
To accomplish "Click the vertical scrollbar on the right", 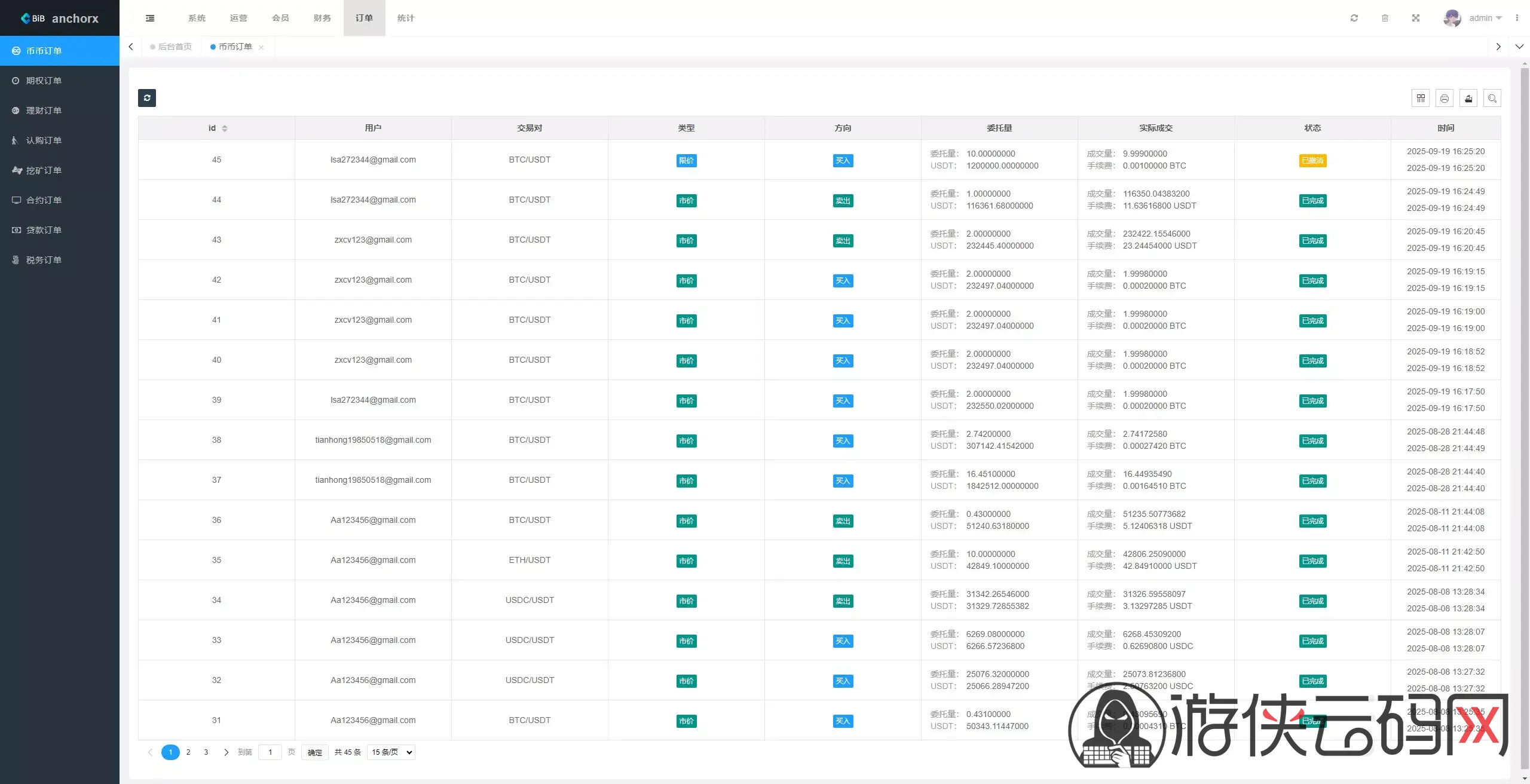I will [x=1524, y=418].
